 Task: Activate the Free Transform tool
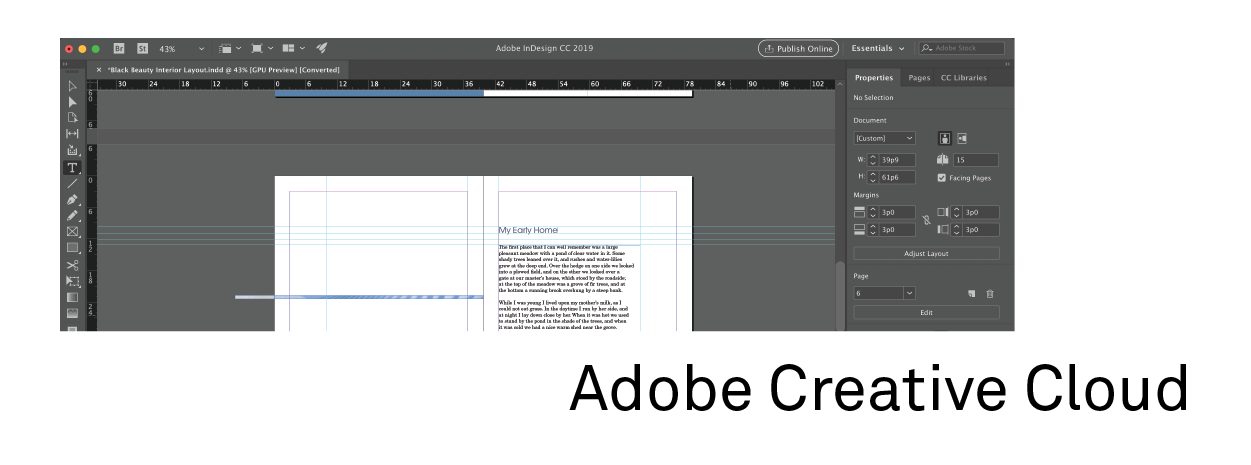pyautogui.click(x=72, y=281)
